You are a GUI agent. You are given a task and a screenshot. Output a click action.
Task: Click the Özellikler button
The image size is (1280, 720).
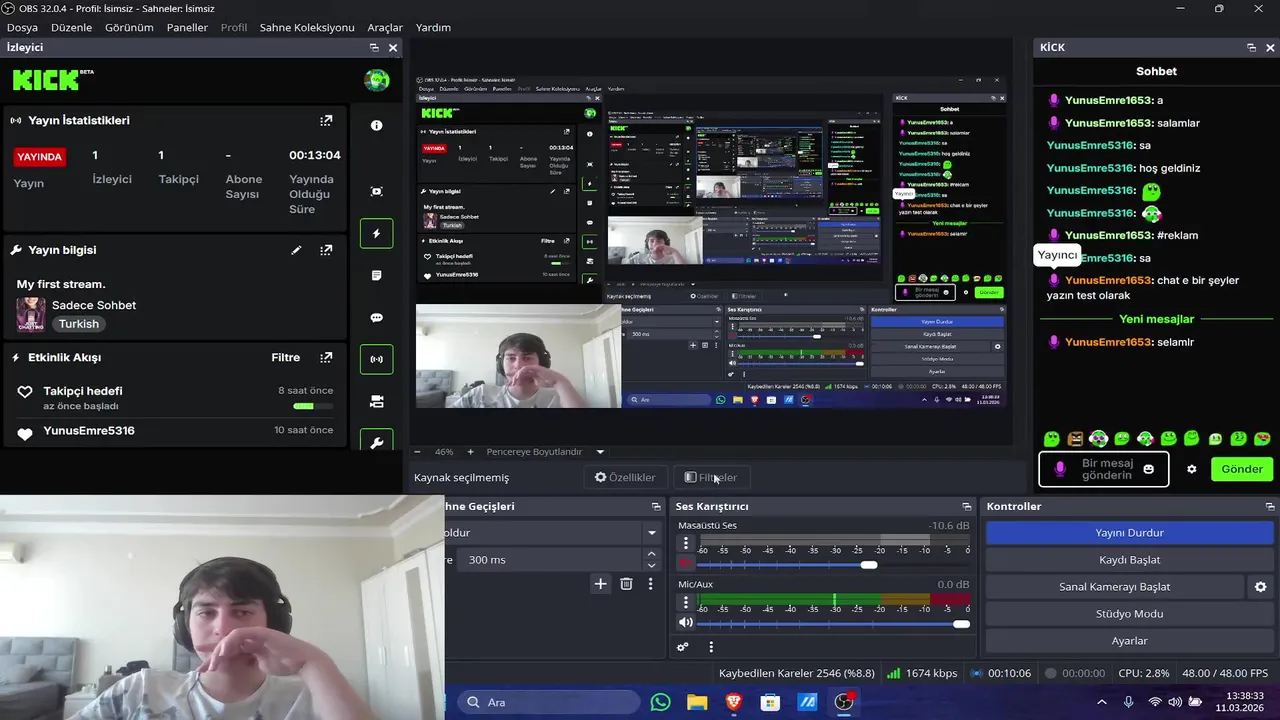[625, 477]
